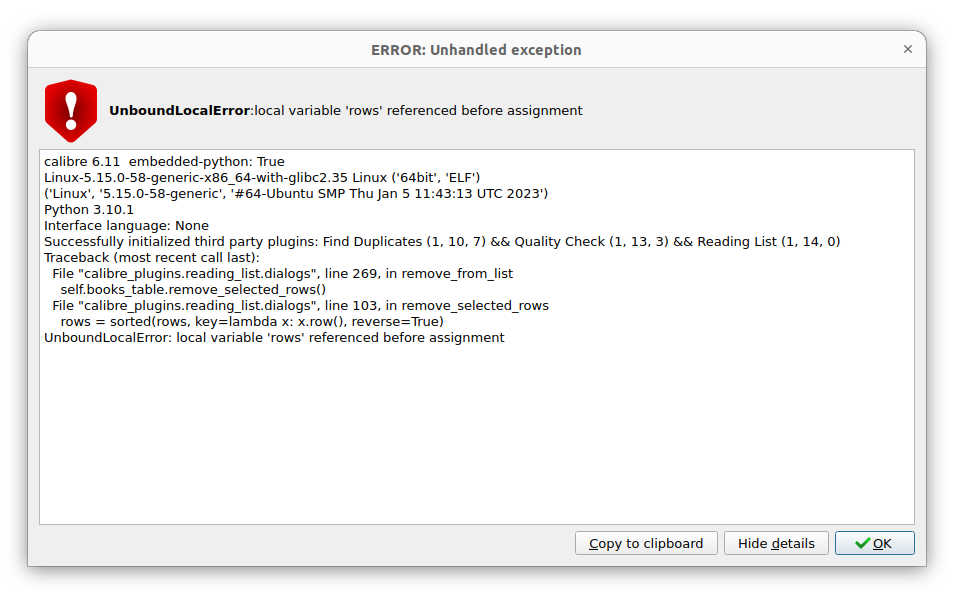Screen dimensions: 968x592
Task: Click the 'Python 3.10.1' version line
Action: click(89, 210)
